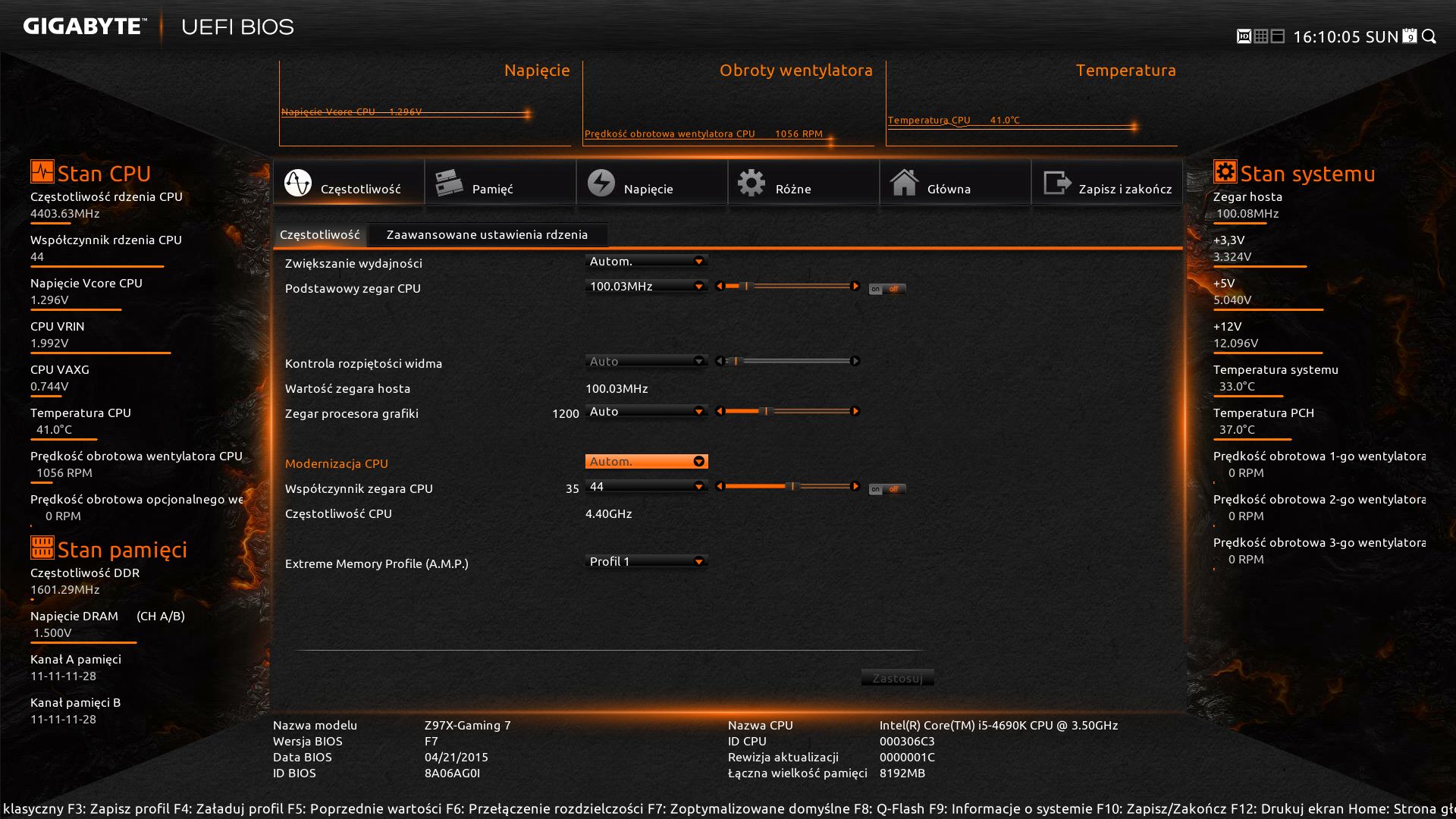Decrease Współczynnik zegara CPU with left arrow
The height and width of the screenshot is (819, 1456).
click(720, 487)
